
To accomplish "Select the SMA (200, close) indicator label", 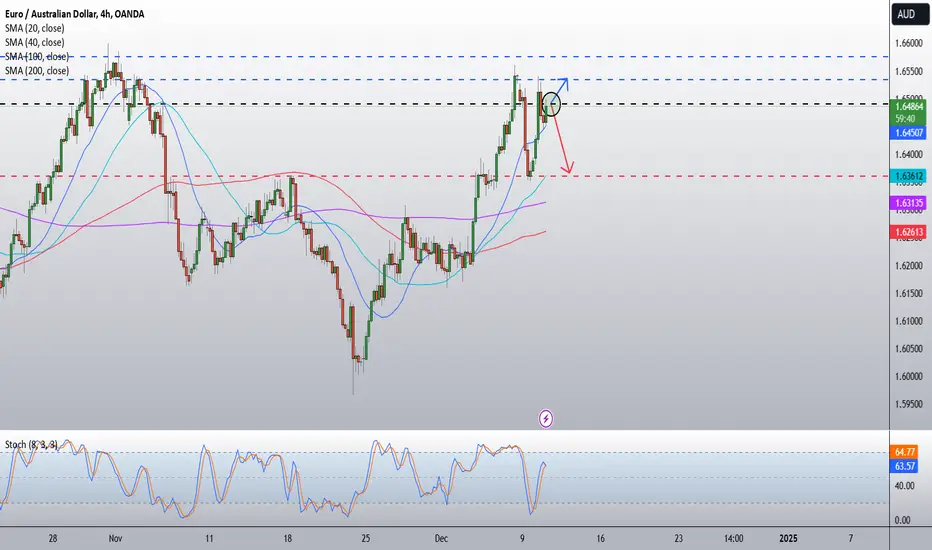I will point(37,71).
